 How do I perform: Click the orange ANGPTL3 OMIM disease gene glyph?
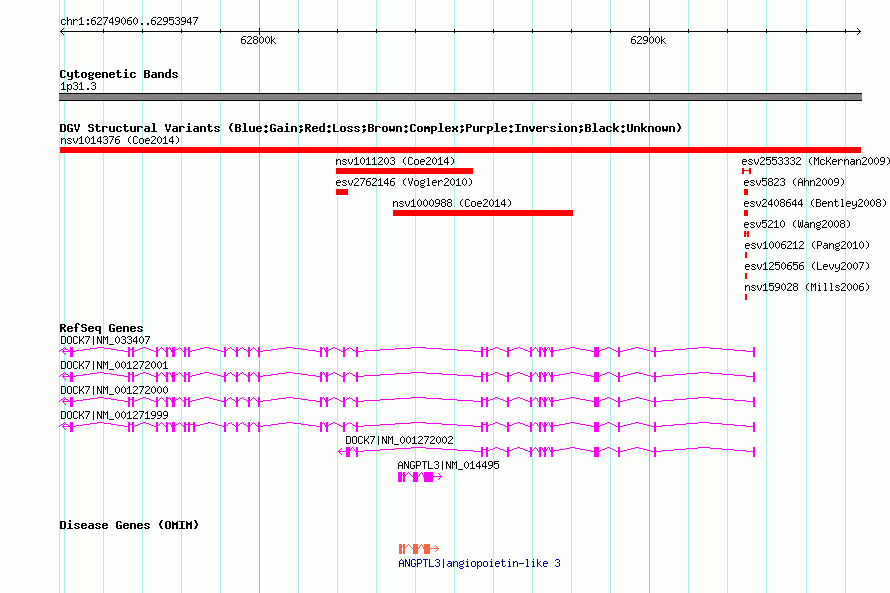(419, 549)
